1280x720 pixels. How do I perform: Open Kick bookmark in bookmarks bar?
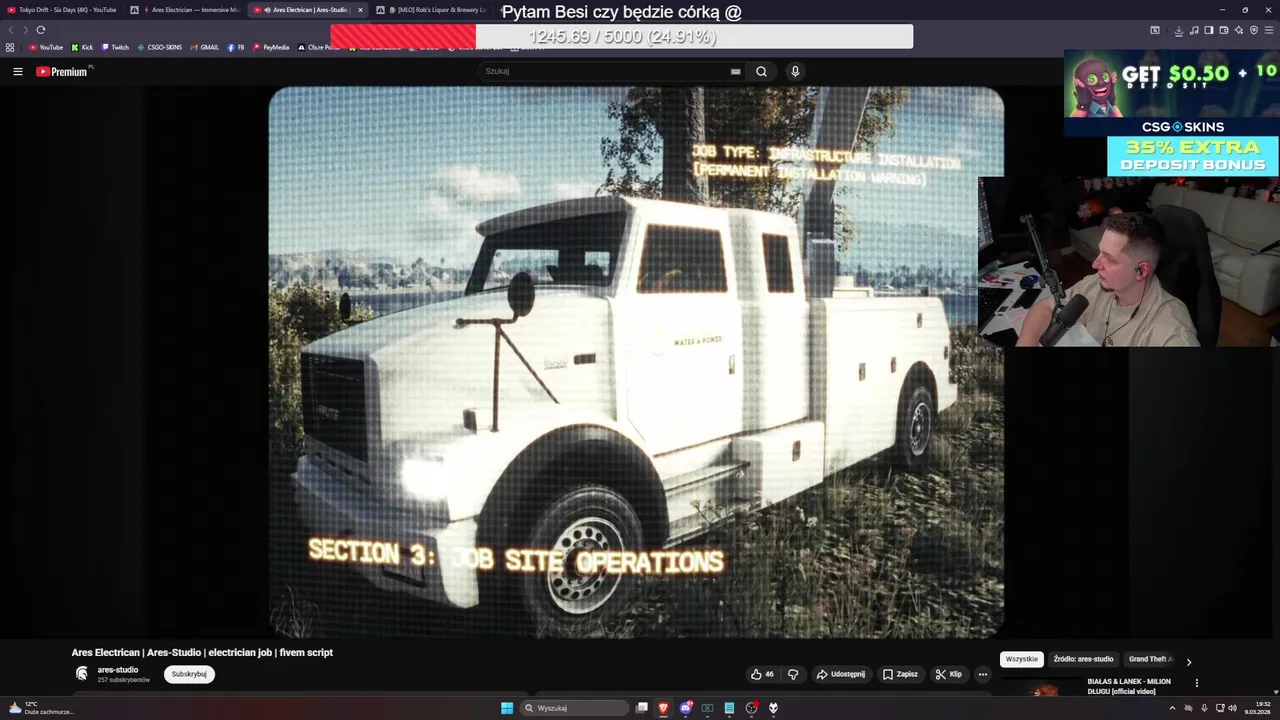tap(82, 47)
